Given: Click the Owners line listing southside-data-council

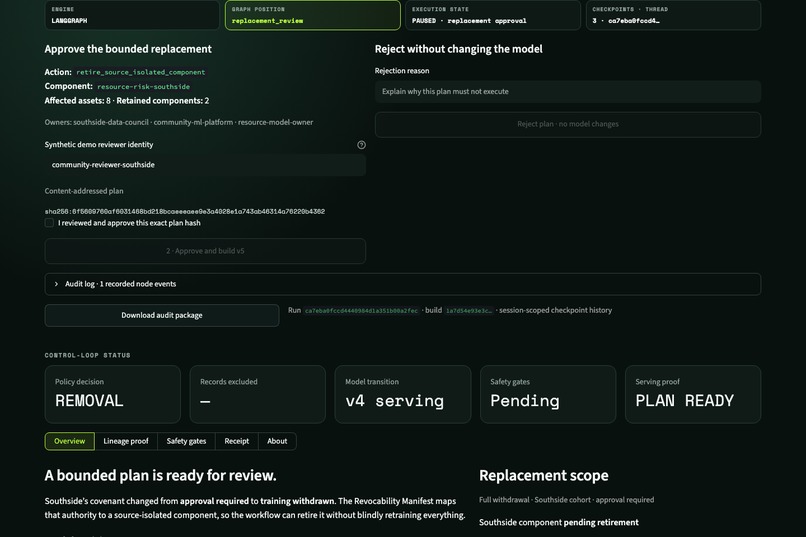Looking at the screenshot, I should (x=178, y=122).
